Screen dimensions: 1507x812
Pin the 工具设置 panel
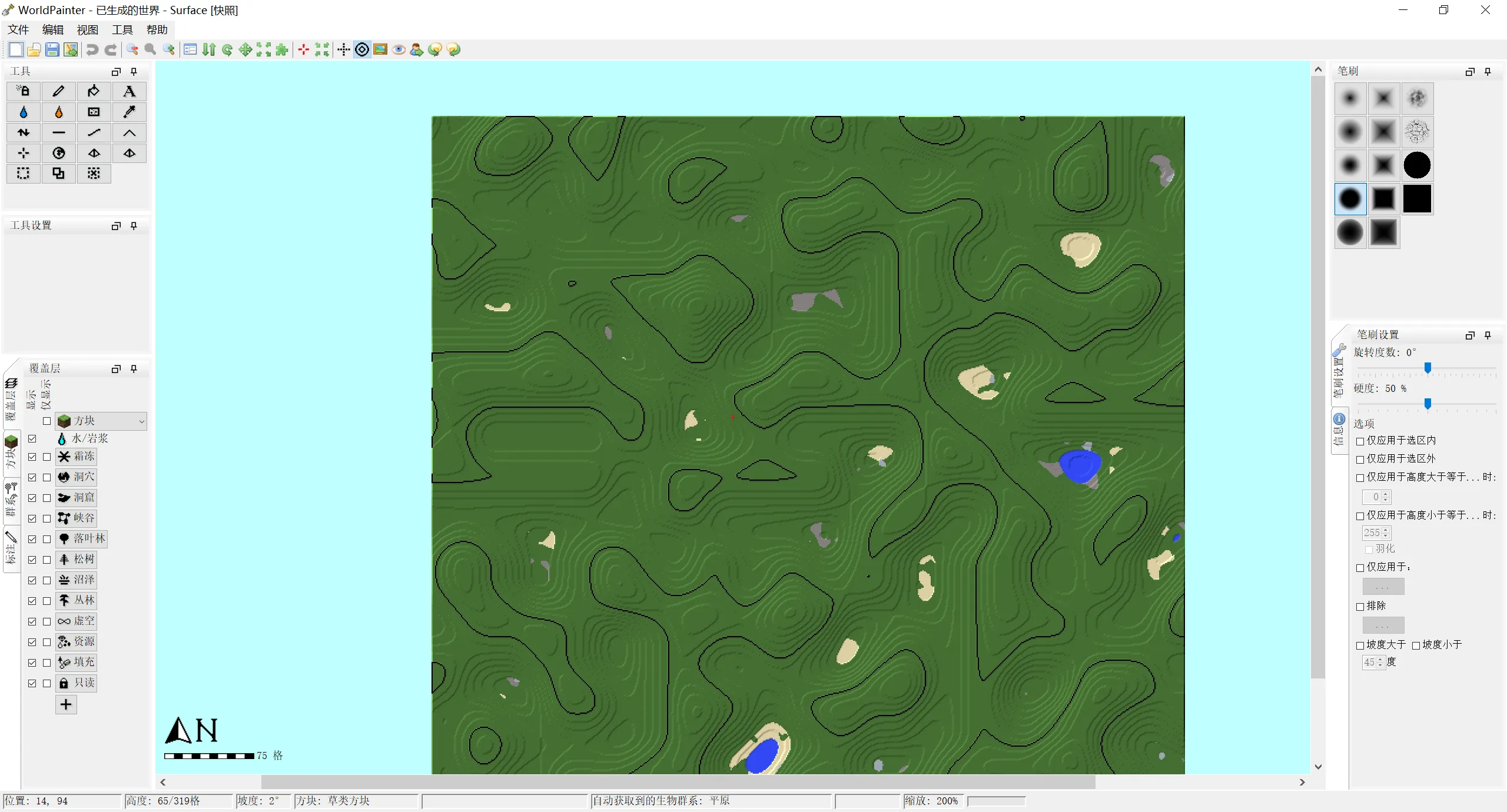tap(134, 226)
